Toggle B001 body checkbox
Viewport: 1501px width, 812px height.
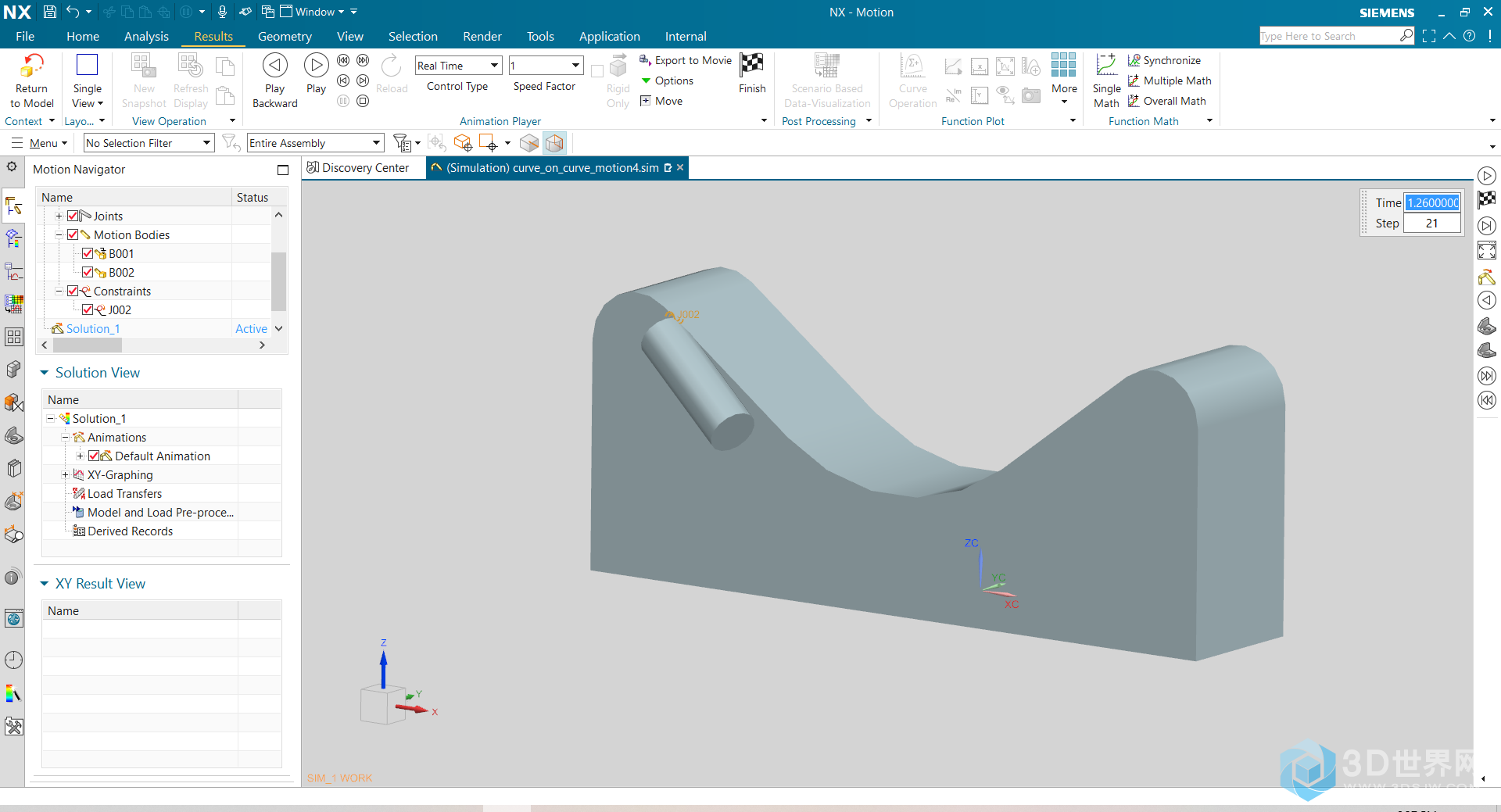coord(88,253)
